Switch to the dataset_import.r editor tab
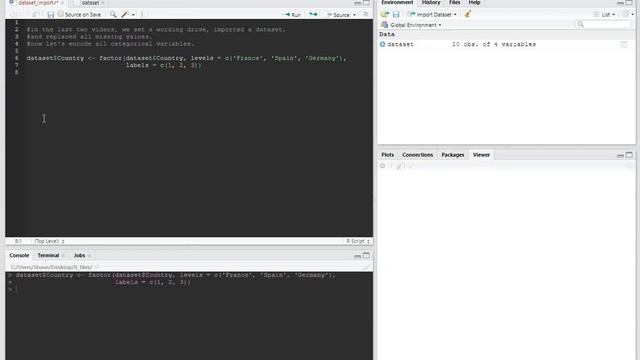The height and width of the screenshot is (360, 640). click(38, 3)
